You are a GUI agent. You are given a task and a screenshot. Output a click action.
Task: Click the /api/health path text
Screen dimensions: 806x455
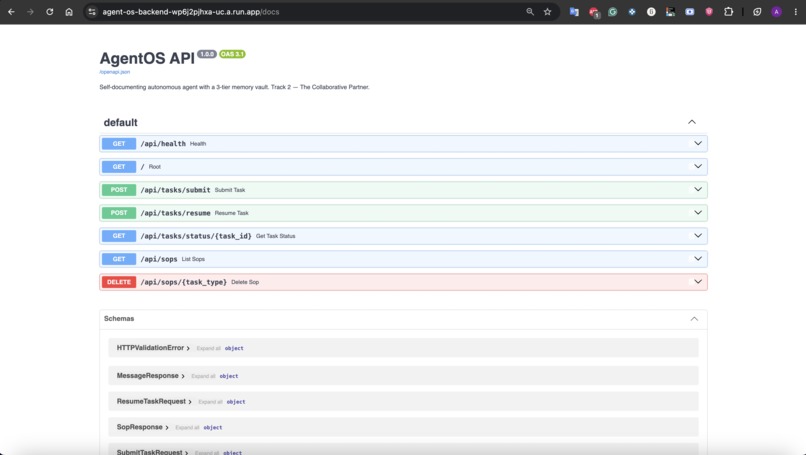(163, 144)
